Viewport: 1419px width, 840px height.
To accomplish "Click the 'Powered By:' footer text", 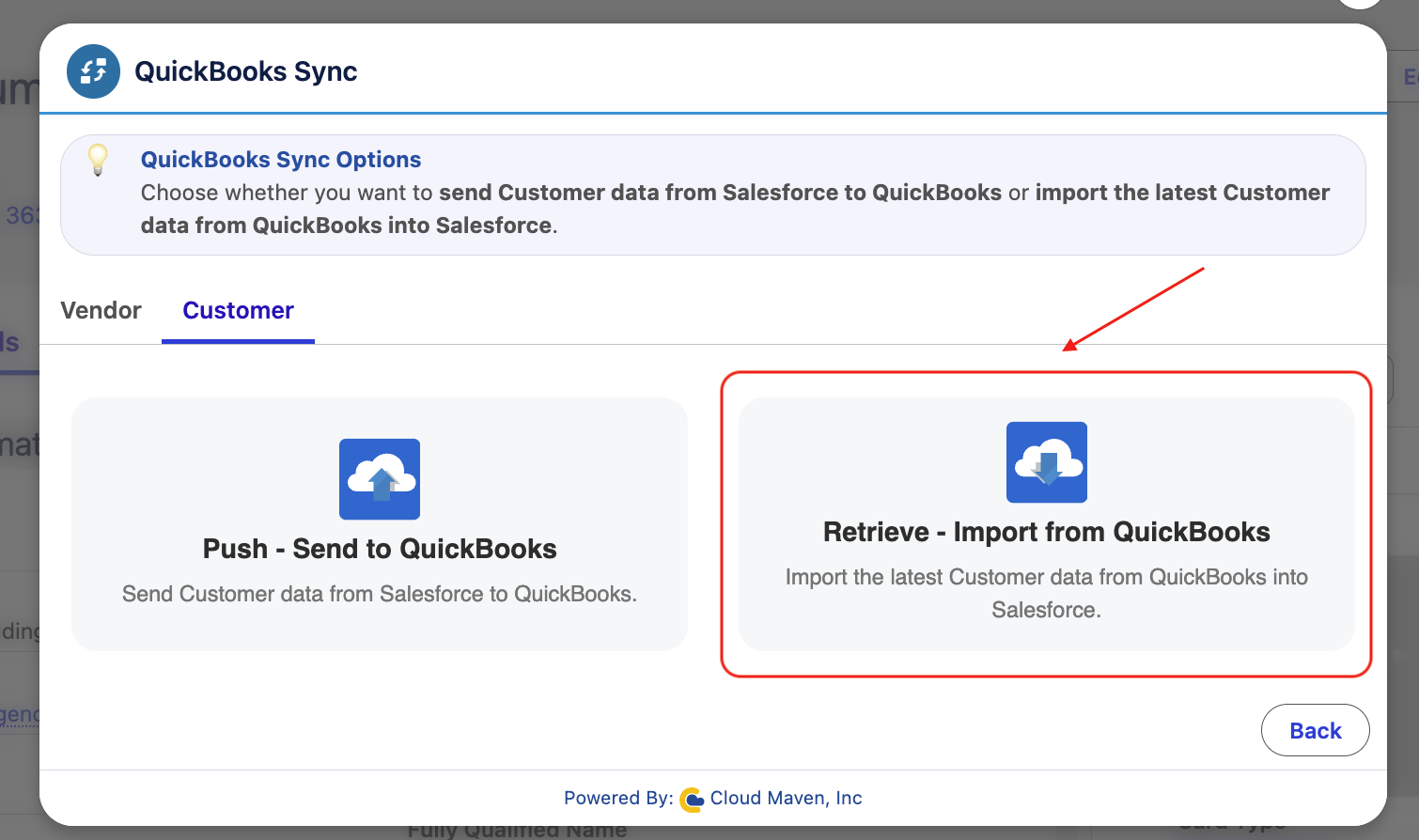I will pos(618,798).
